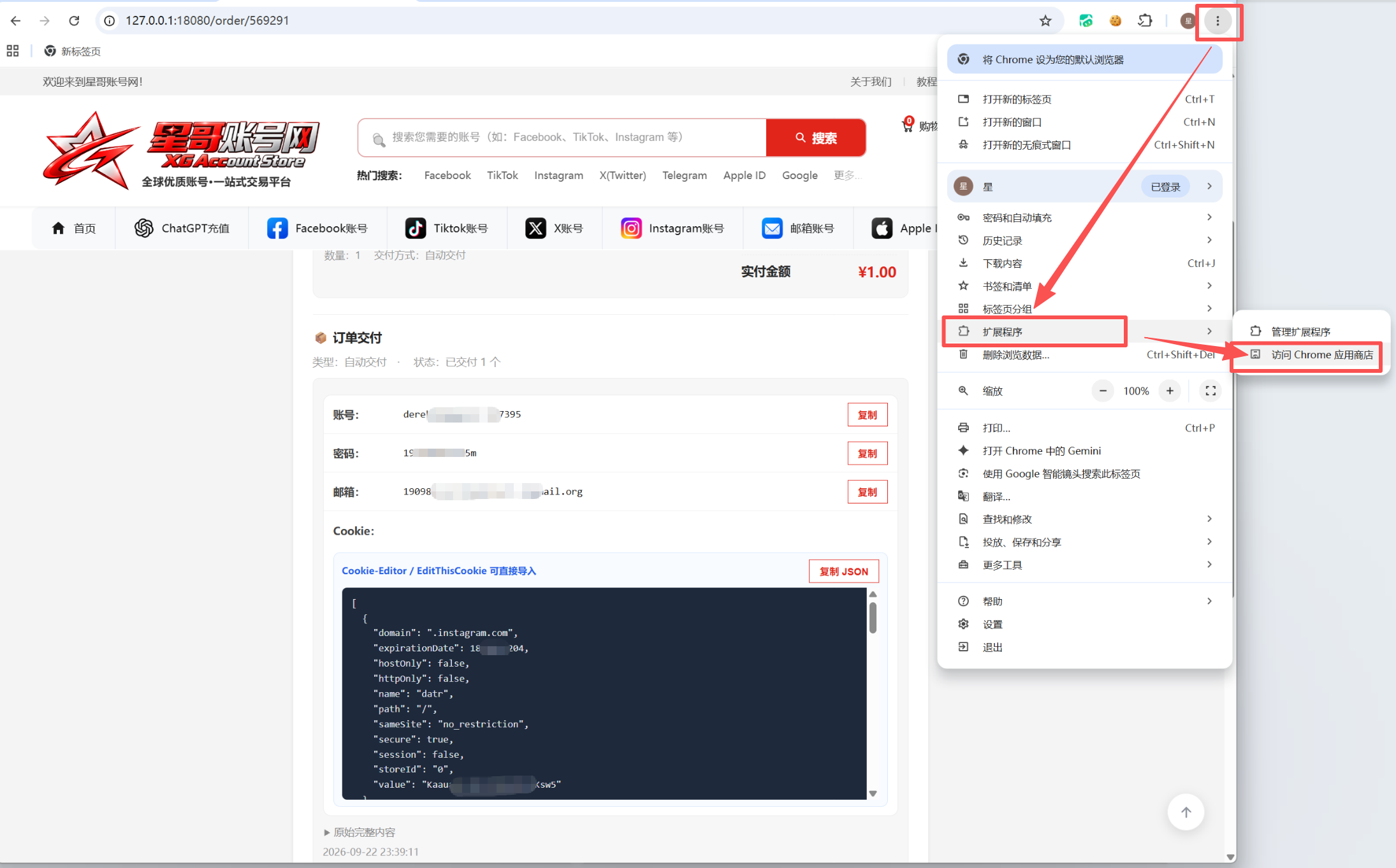Click the fullscreen icon next to zoom controls

1211,391
